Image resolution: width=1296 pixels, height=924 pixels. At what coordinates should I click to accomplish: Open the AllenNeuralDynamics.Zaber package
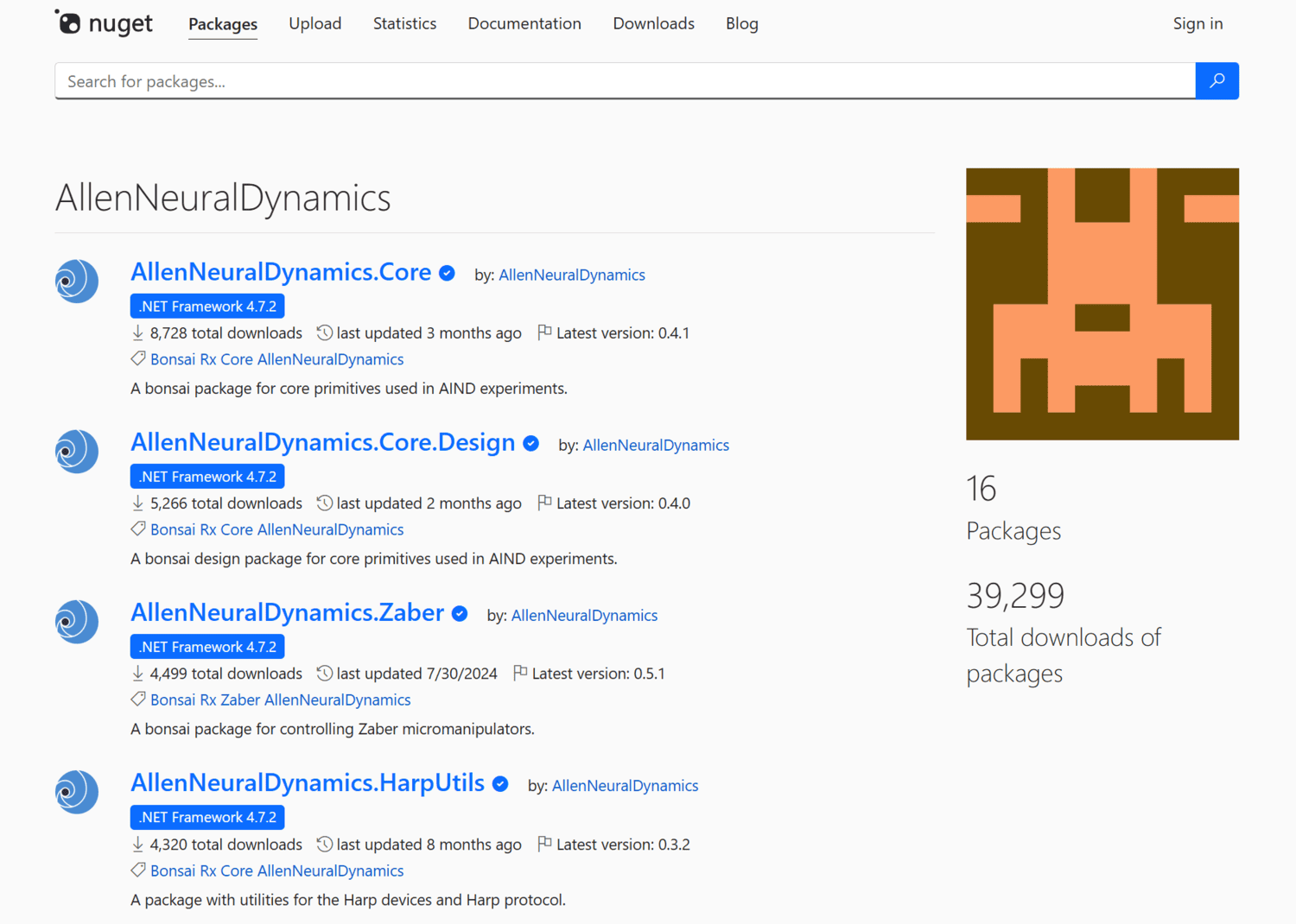click(x=288, y=612)
